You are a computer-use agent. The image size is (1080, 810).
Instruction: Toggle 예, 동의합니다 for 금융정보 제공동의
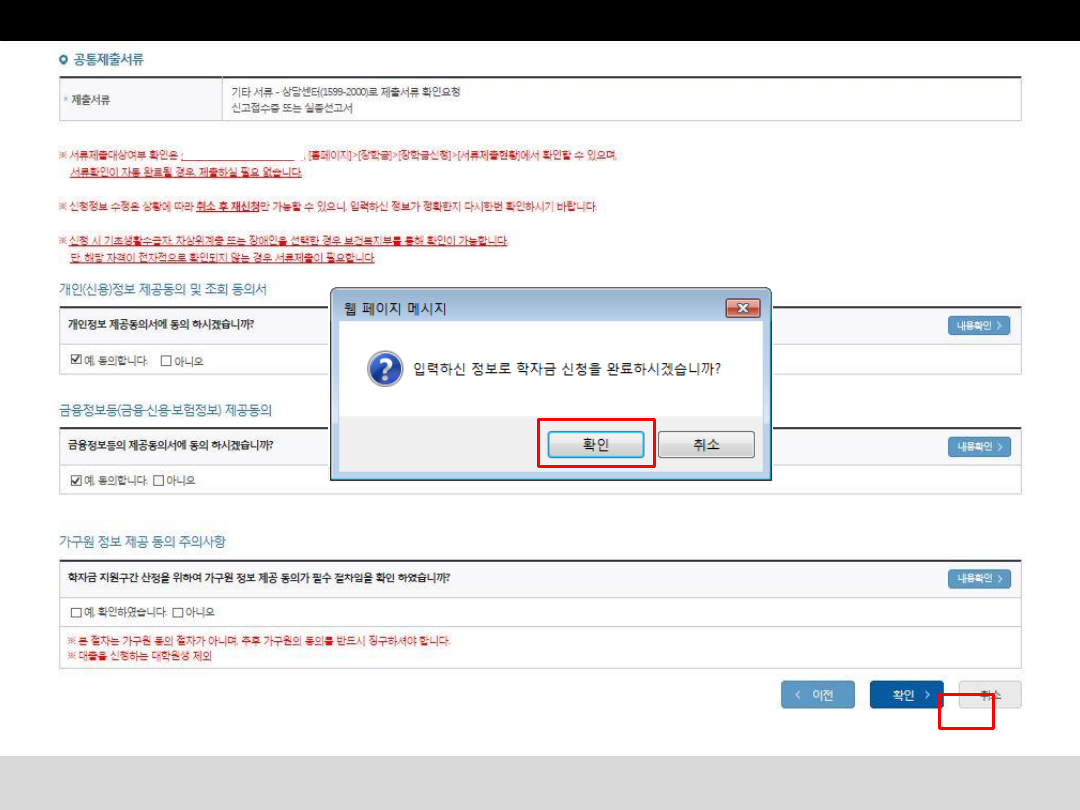tap(76, 480)
